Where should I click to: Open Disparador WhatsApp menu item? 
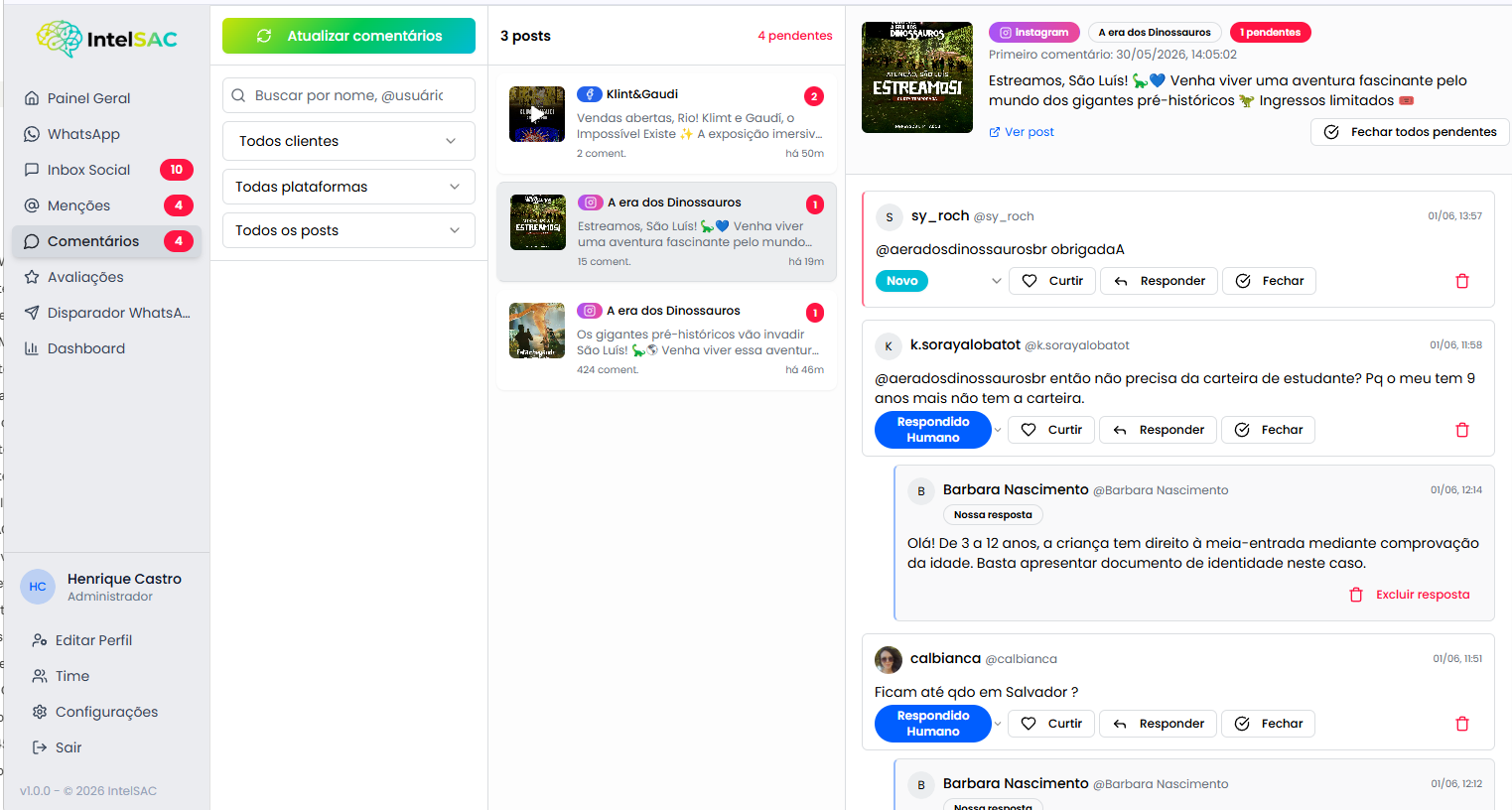106,313
